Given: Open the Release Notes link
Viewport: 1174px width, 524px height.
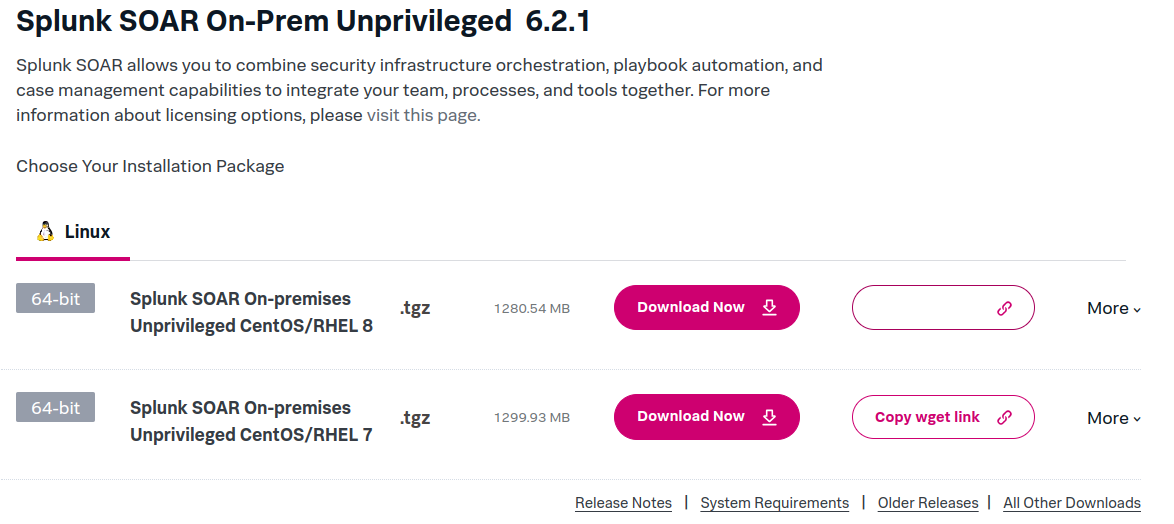Looking at the screenshot, I should [623, 503].
